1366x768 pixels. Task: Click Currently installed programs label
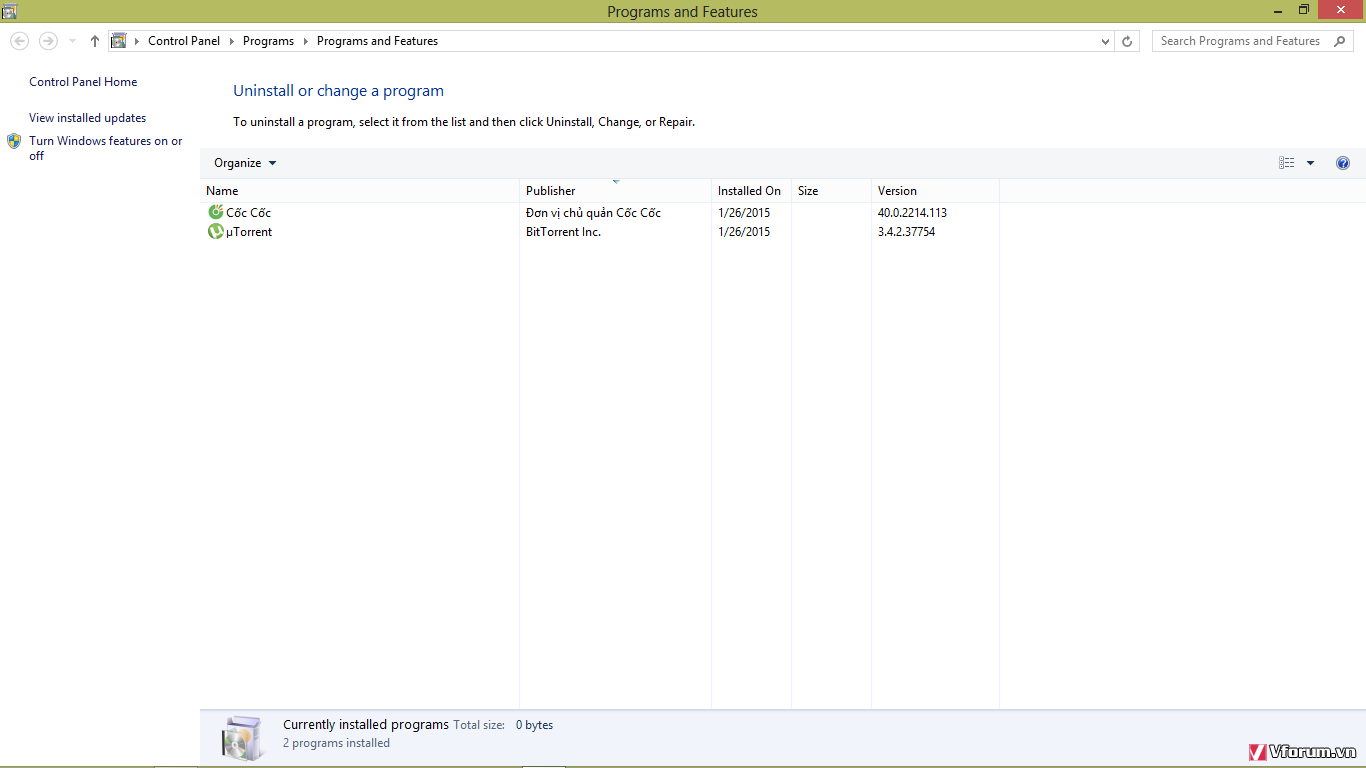(366, 725)
